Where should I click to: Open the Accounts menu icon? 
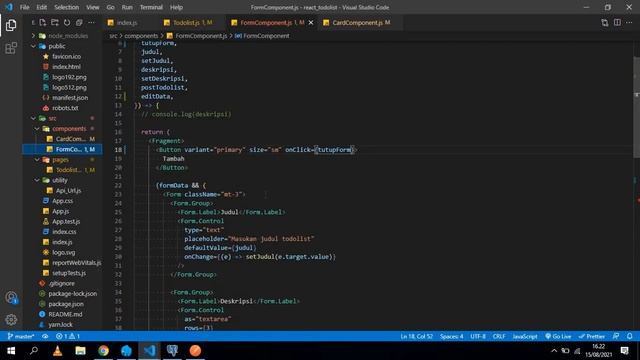coord(11,298)
